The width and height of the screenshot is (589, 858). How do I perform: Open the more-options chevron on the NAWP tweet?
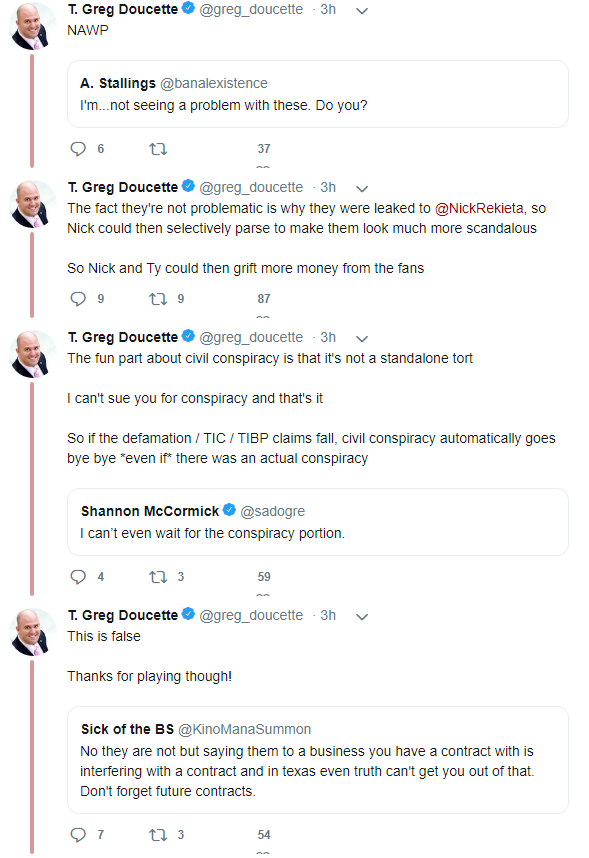362,10
